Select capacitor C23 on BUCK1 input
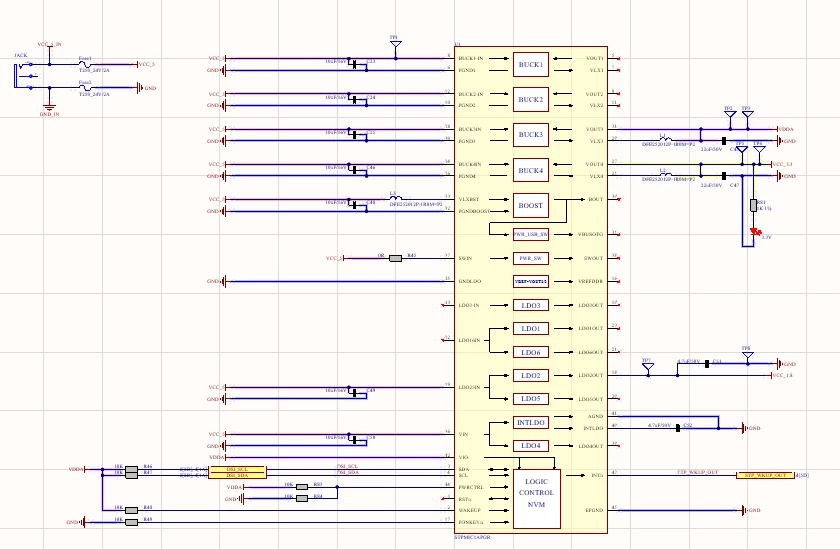840x549 pixels. tap(354, 64)
